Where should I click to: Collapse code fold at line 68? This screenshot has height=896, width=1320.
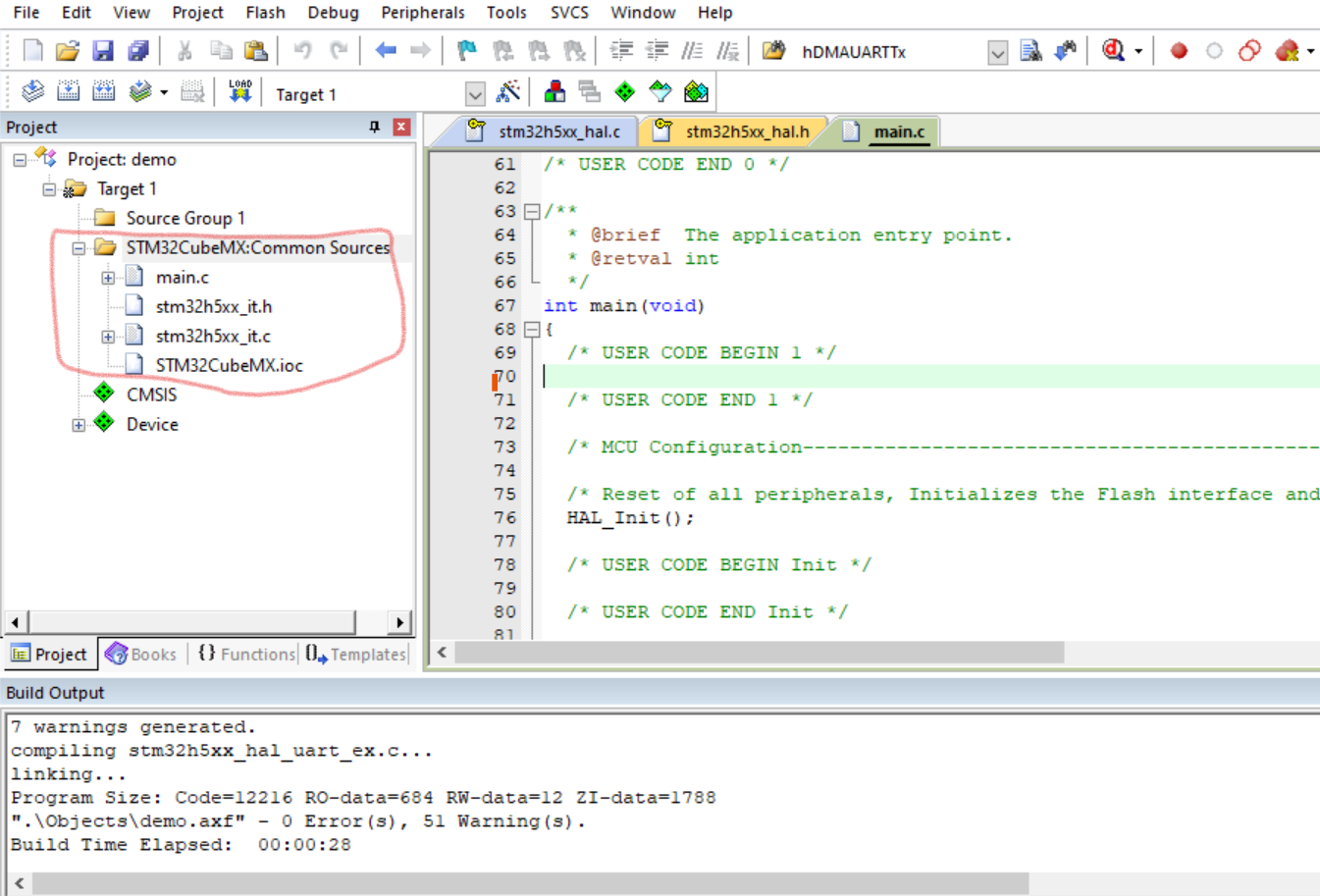[532, 330]
